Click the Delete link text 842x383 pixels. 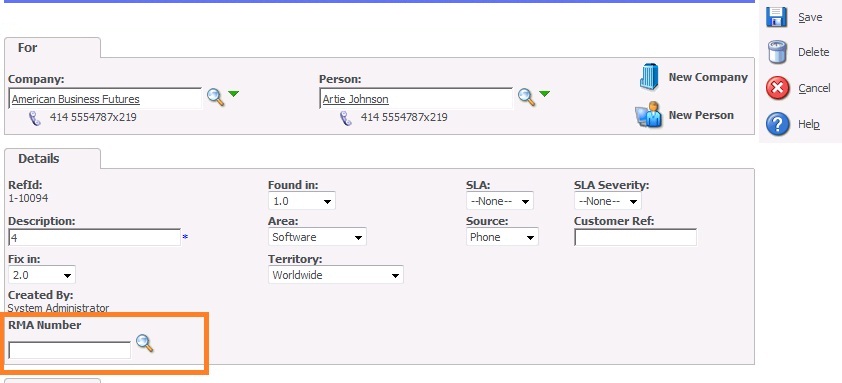click(x=814, y=52)
